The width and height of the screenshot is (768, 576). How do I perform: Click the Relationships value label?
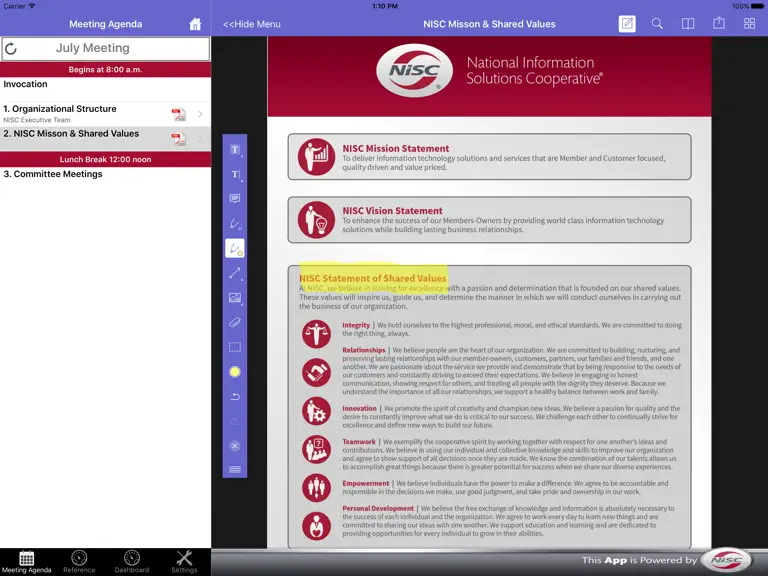pos(364,350)
